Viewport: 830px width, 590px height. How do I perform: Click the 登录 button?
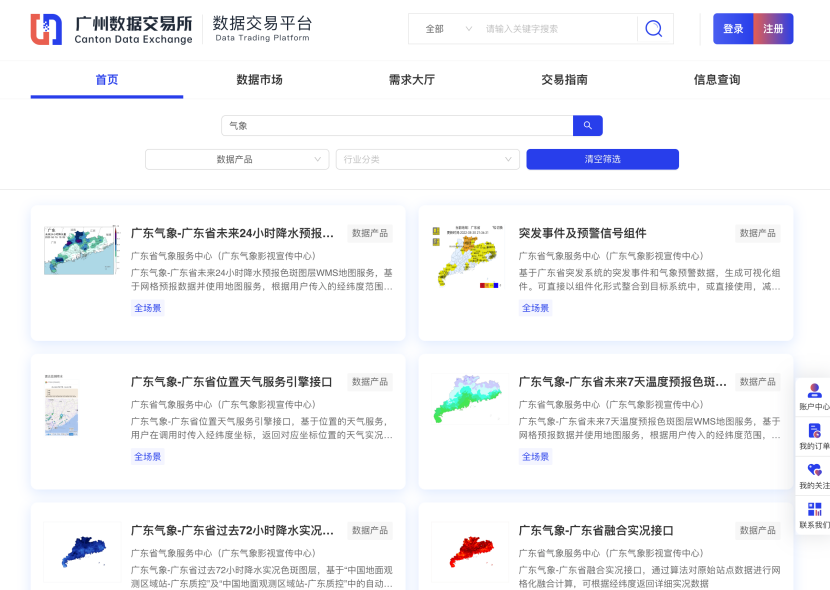tap(733, 29)
